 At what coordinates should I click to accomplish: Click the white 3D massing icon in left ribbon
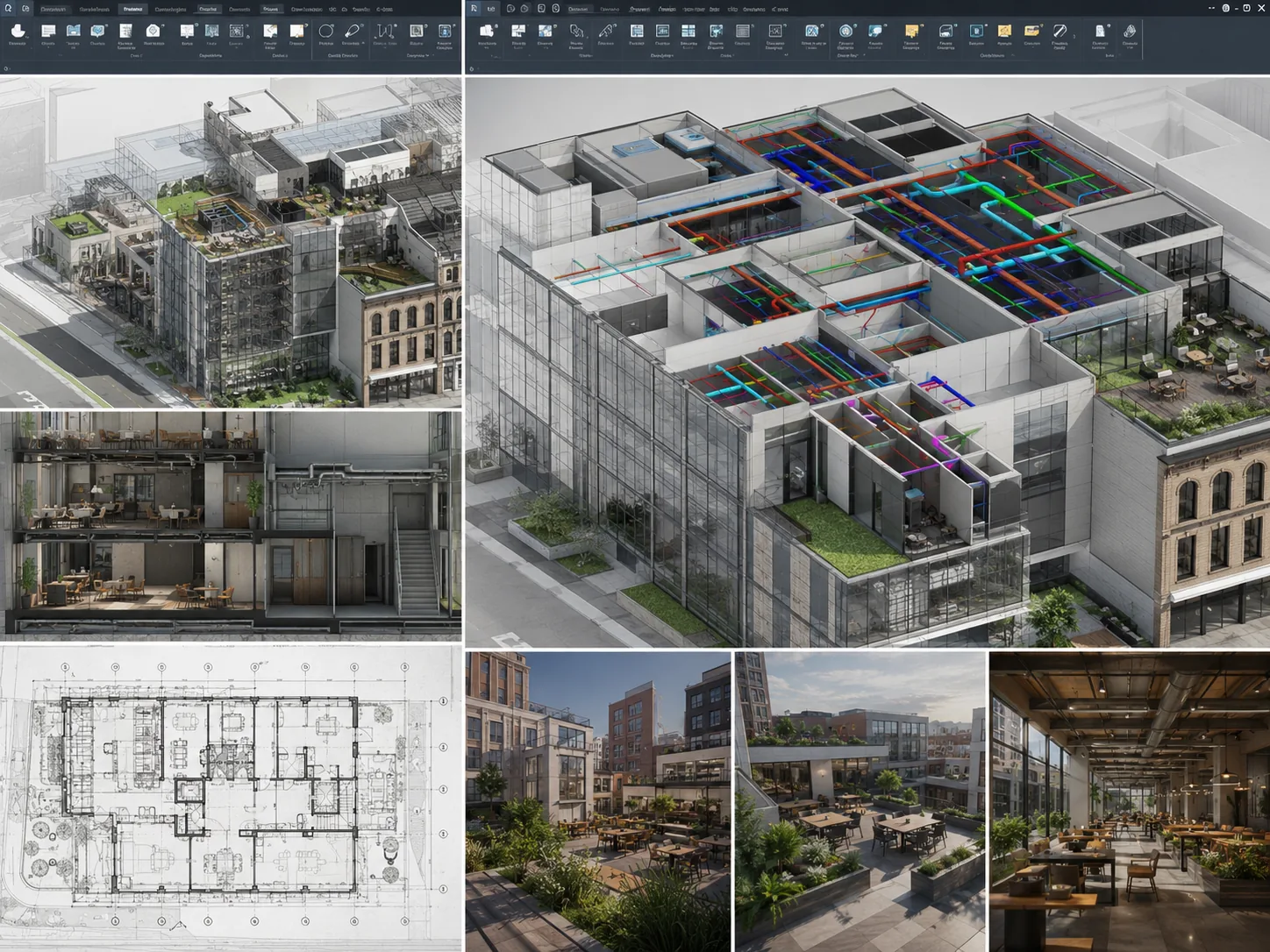tap(18, 31)
